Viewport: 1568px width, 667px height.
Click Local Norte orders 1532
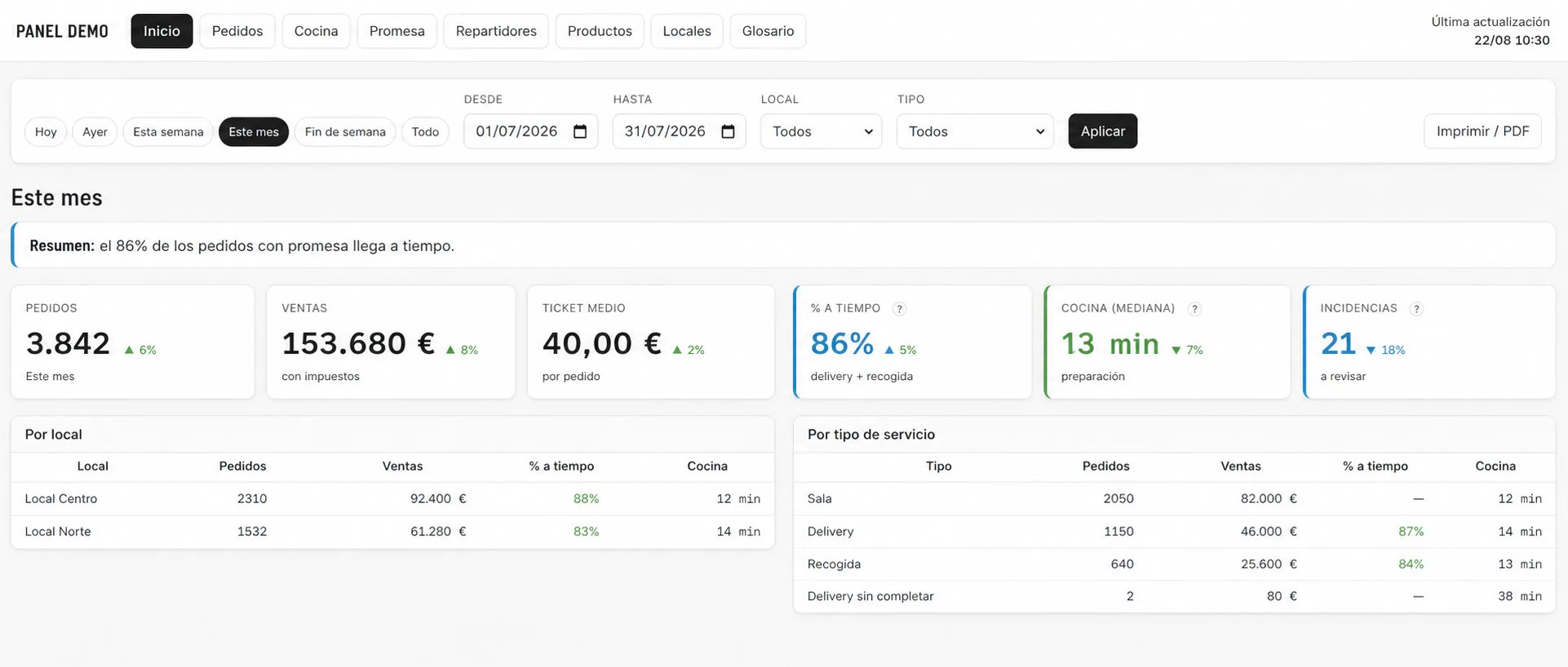(x=252, y=532)
